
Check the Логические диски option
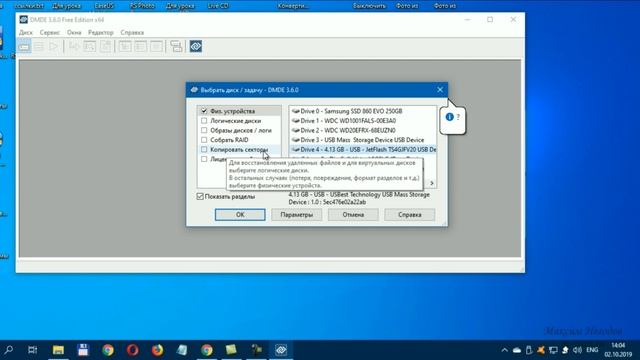pyautogui.click(x=204, y=121)
